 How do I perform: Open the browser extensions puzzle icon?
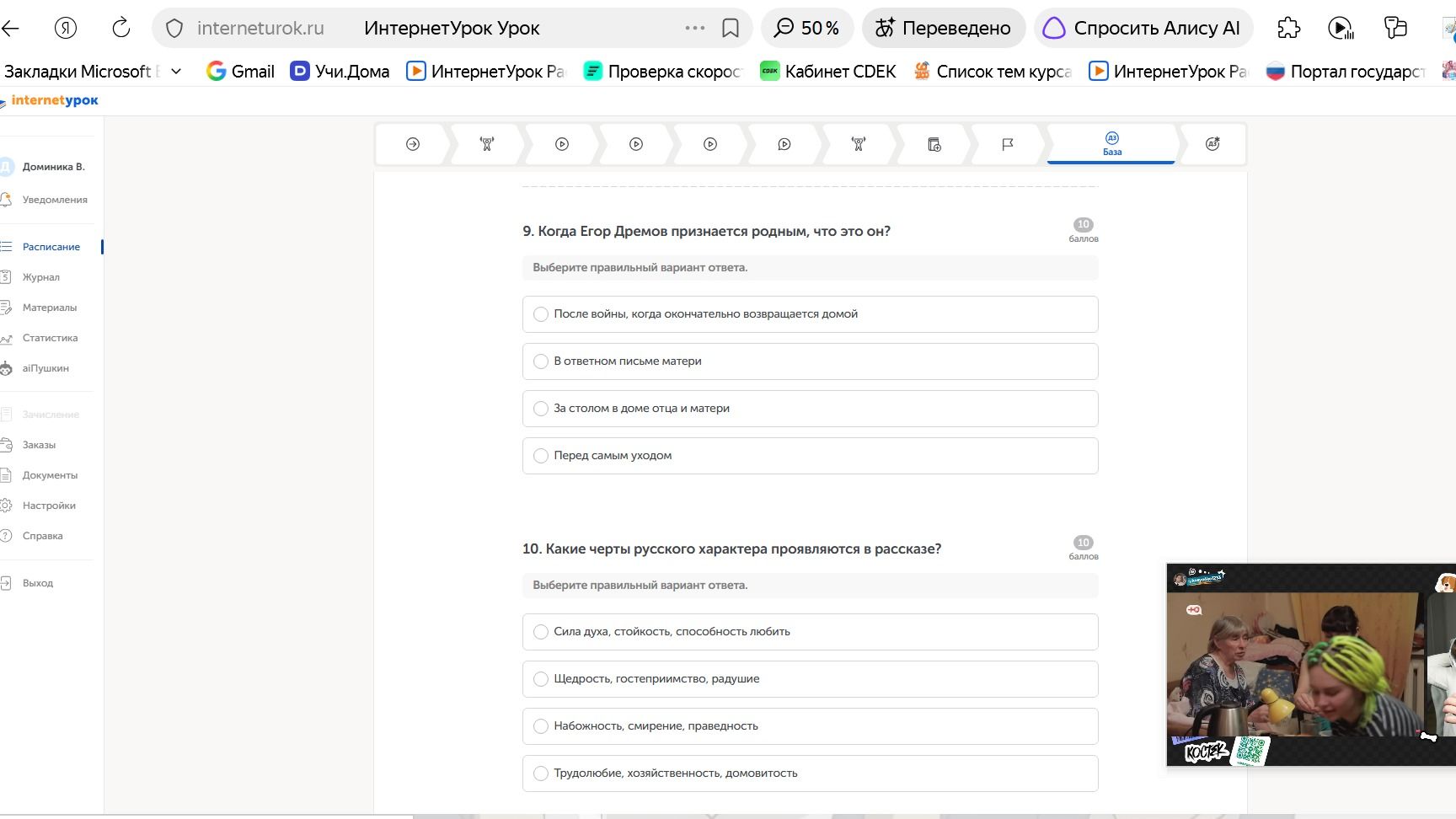tap(1289, 28)
